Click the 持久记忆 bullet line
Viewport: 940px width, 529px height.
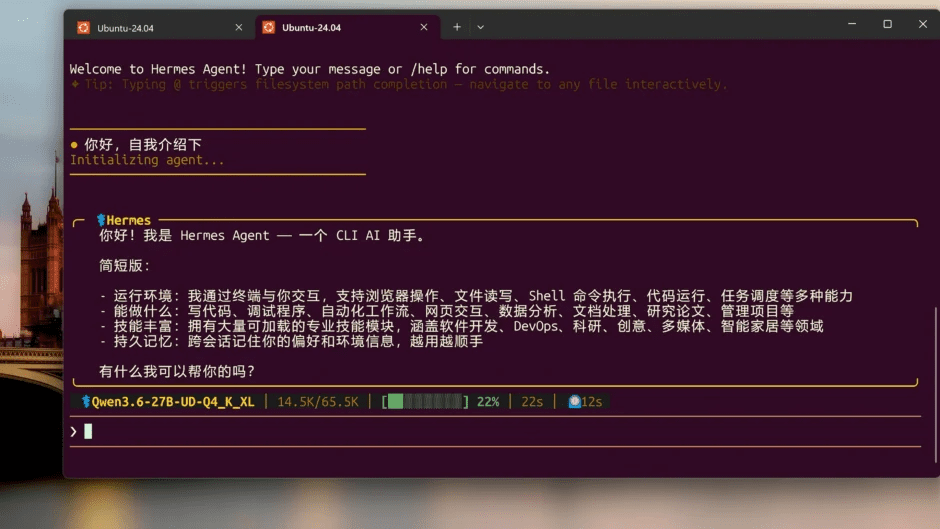[x=291, y=341]
